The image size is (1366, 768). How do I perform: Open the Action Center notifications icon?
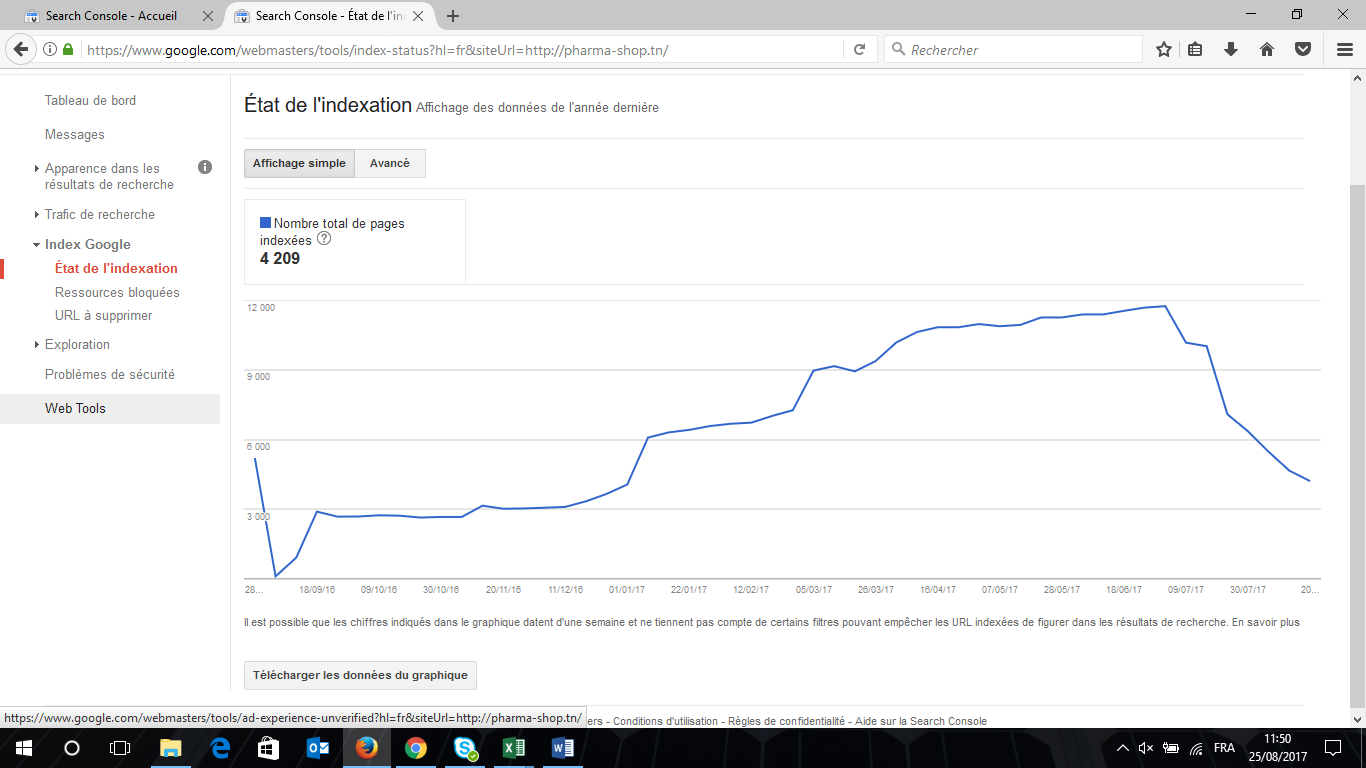click(1332, 748)
